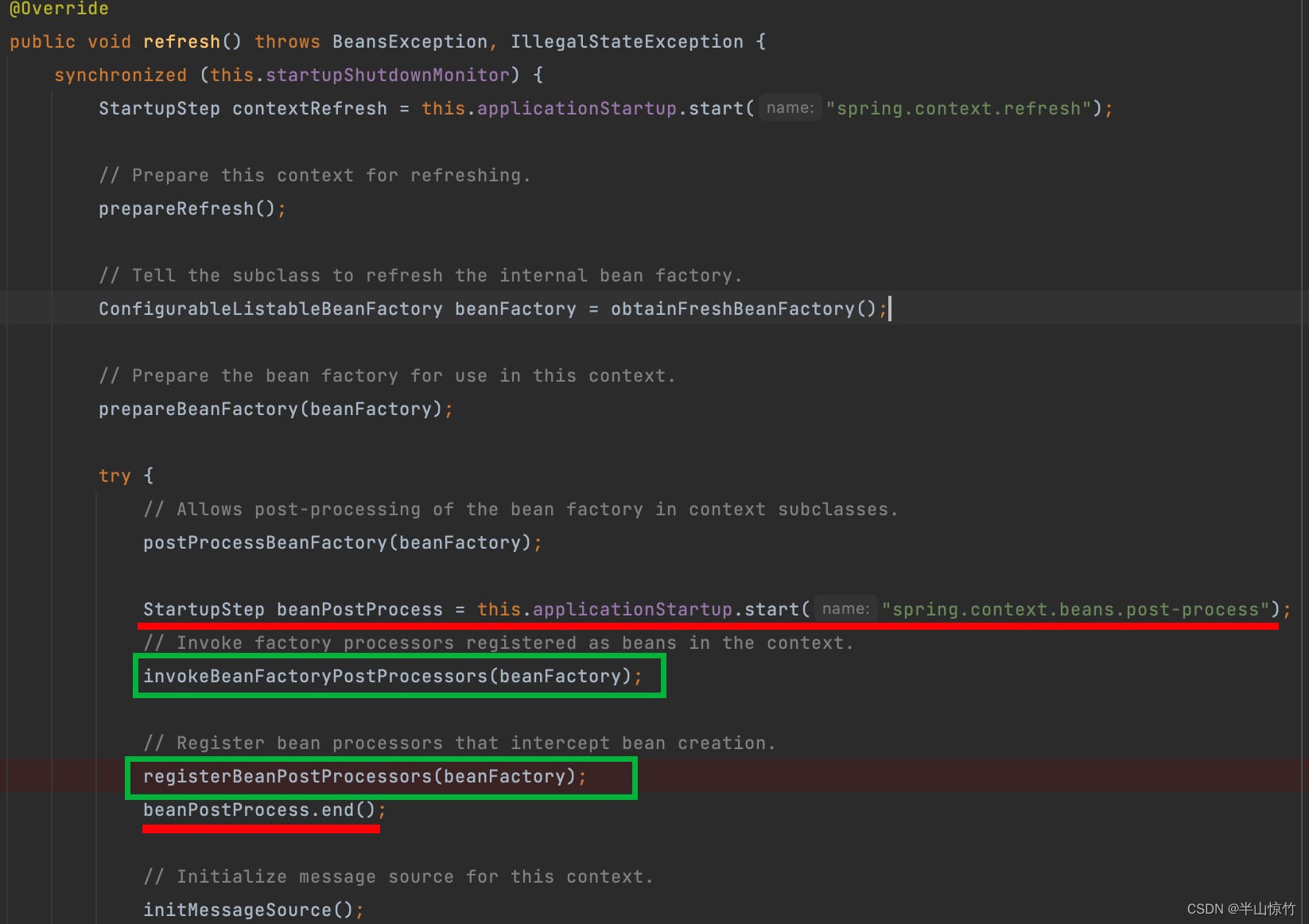The image size is (1309, 924).
Task: Click the obtainFreshBeanFactory() call
Action: tap(743, 309)
